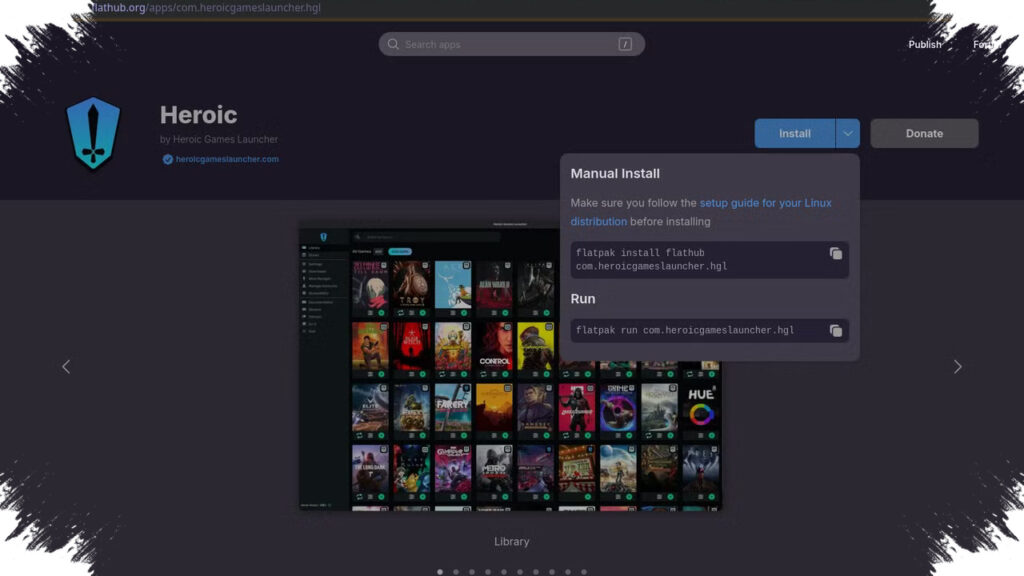This screenshot has width=1024, height=576.
Task: Click the magnifier icon in search bar
Action: [x=392, y=44]
